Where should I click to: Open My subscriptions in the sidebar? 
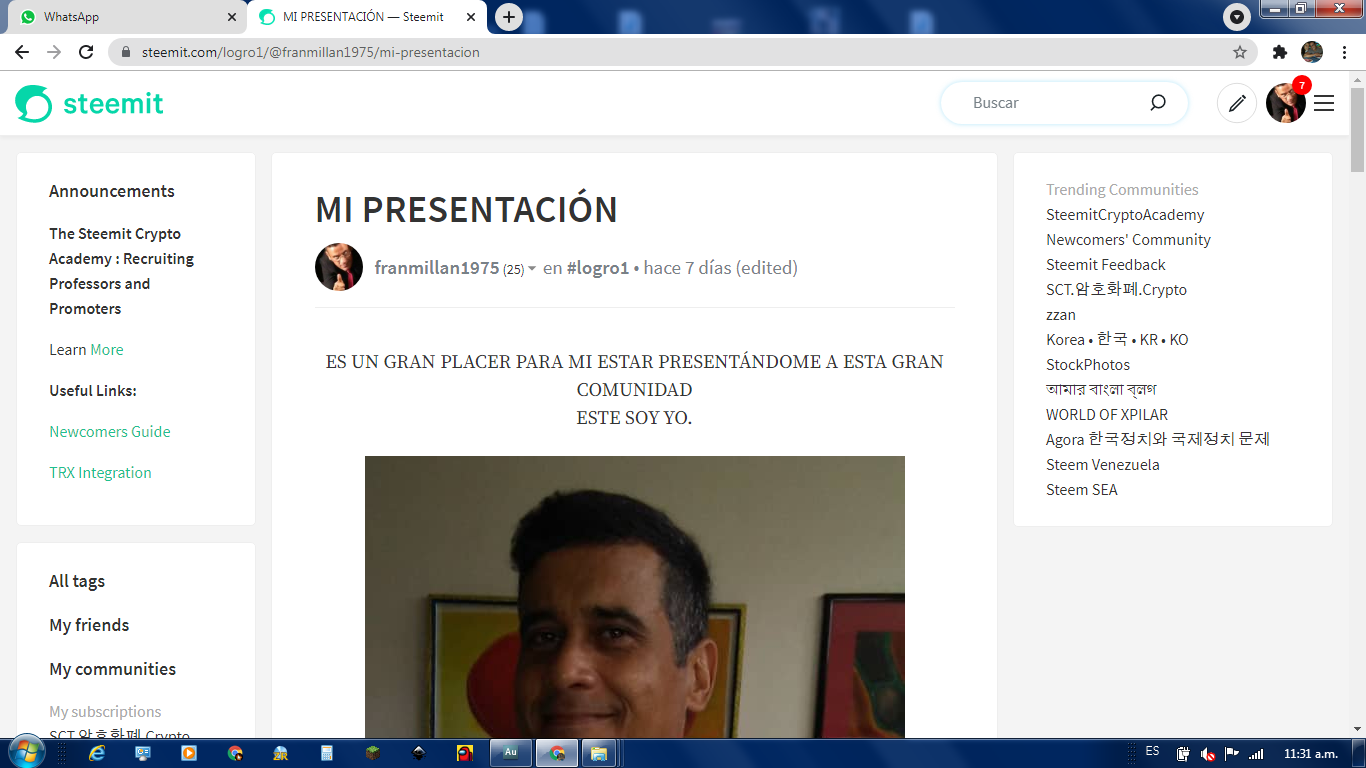tap(105, 712)
